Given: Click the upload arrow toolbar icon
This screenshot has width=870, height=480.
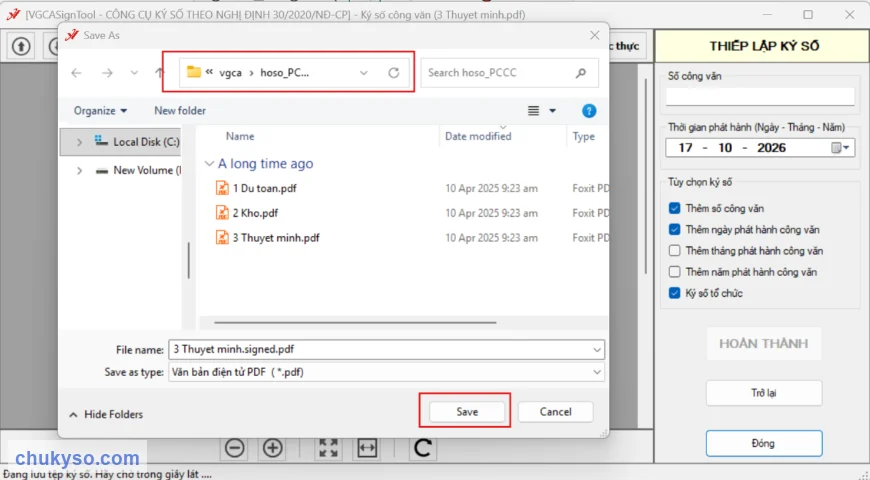Looking at the screenshot, I should coord(21,46).
